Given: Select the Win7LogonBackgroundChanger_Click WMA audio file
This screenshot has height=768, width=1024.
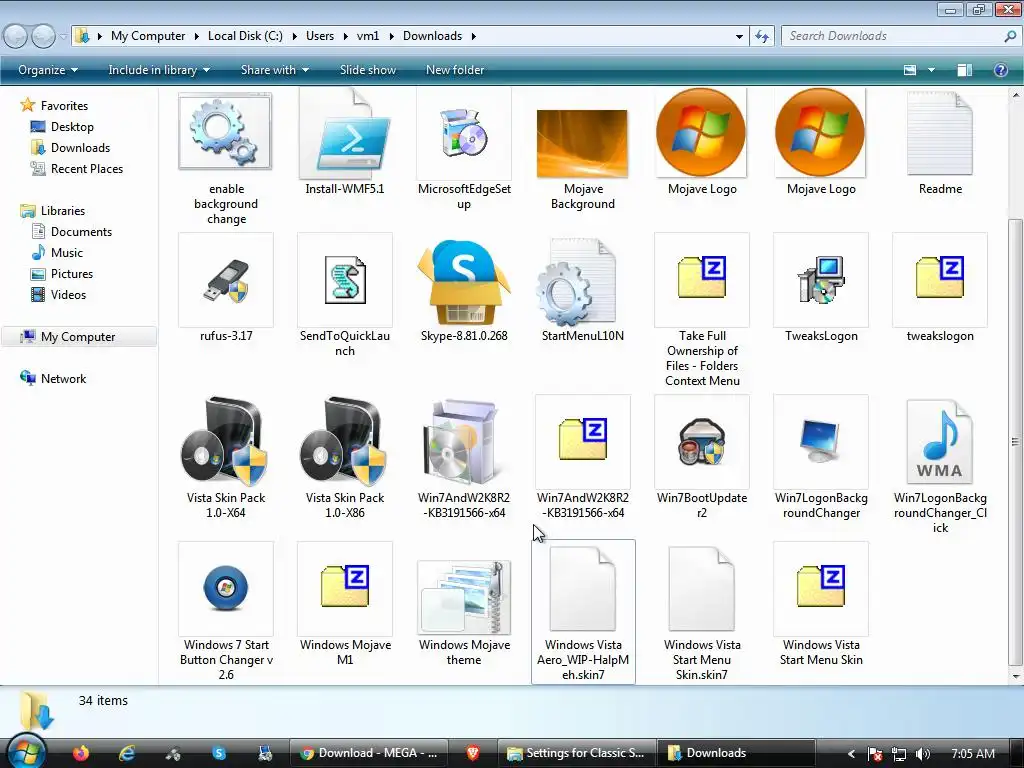Looking at the screenshot, I should (940, 442).
